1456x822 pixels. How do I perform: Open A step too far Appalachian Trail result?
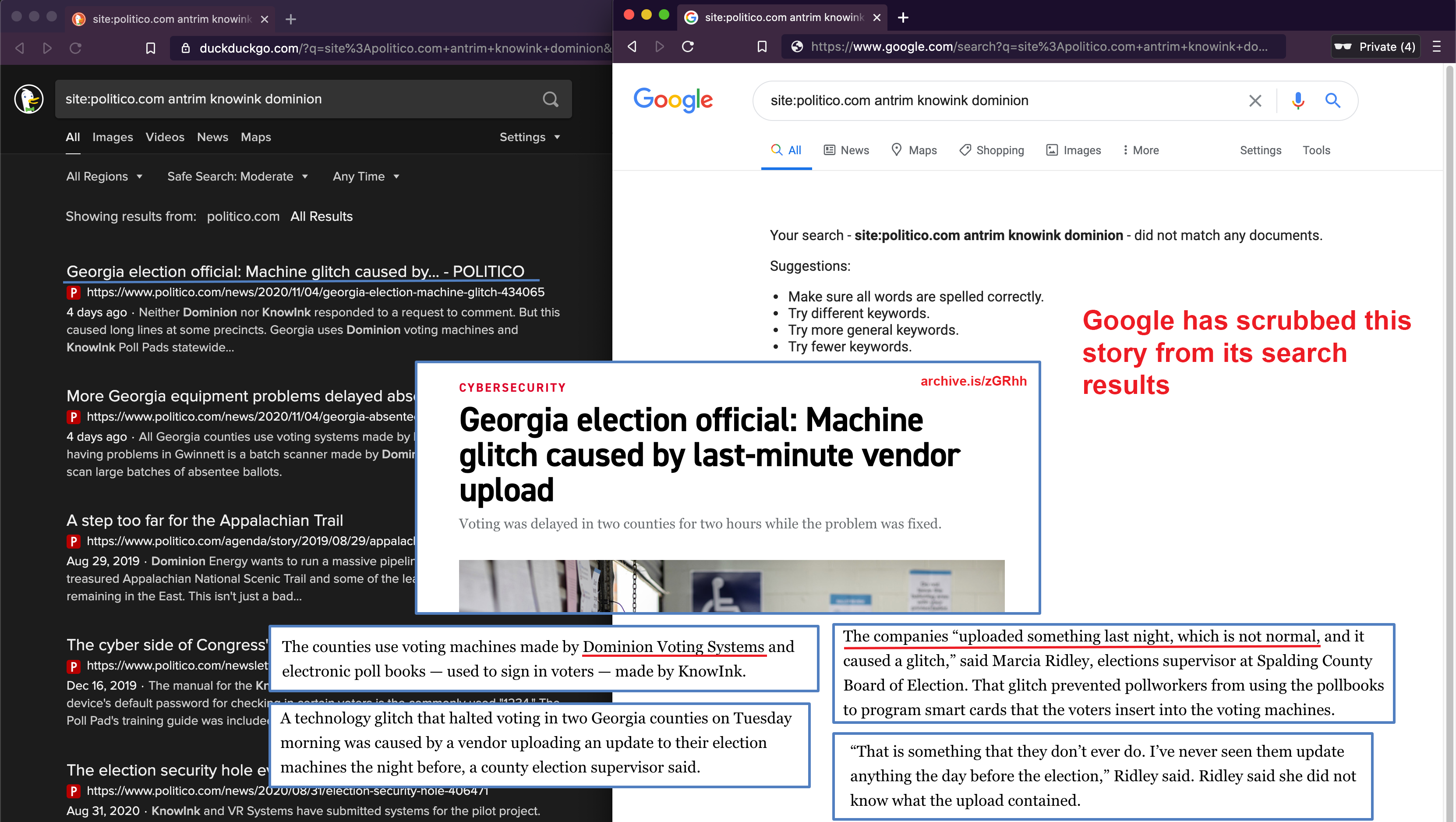point(205,520)
